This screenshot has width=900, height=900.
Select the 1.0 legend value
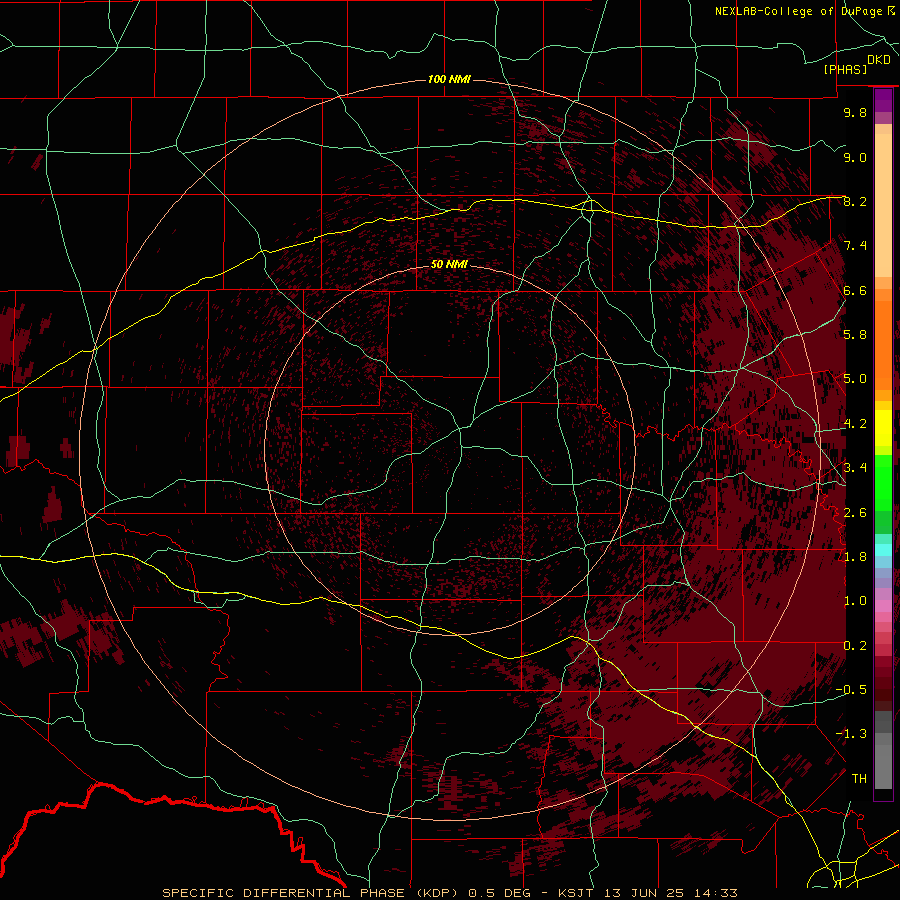(855, 601)
